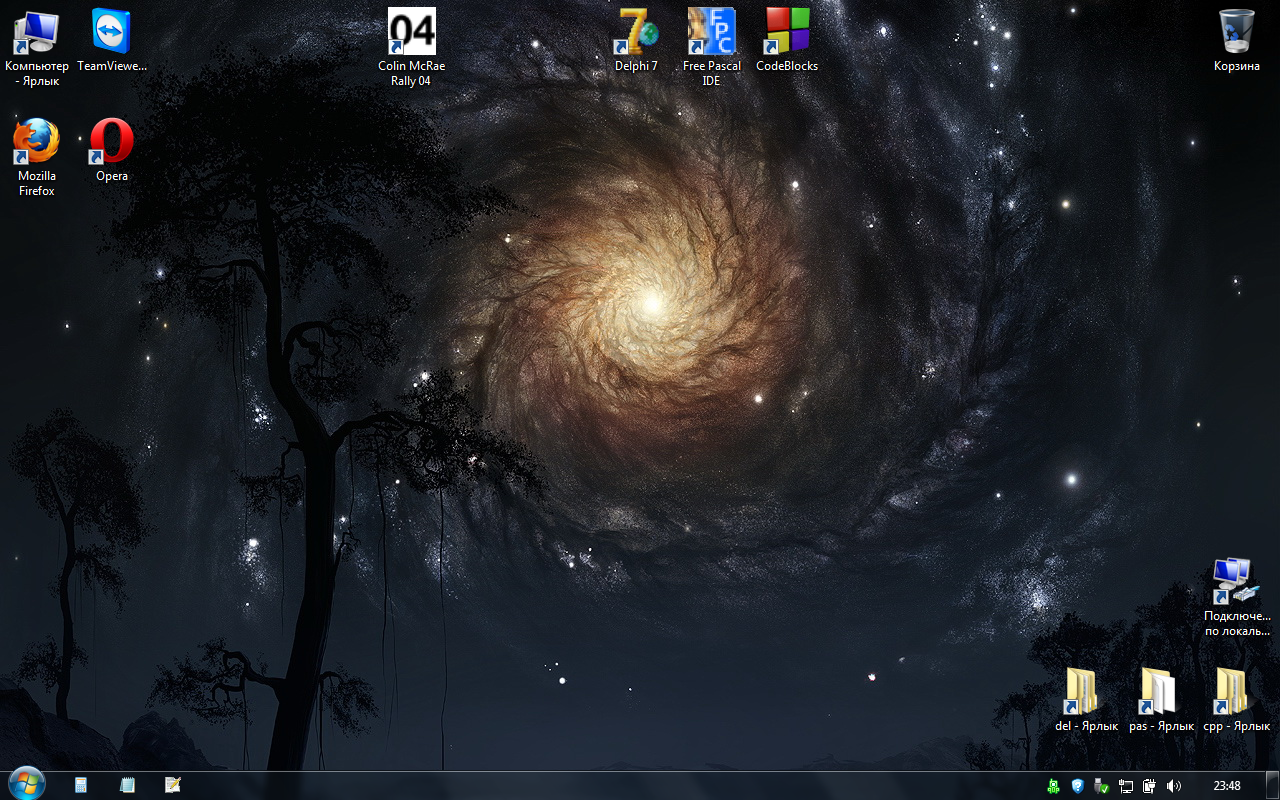Select the local network connection shortcut
The image size is (1280, 800).
pos(1236,583)
